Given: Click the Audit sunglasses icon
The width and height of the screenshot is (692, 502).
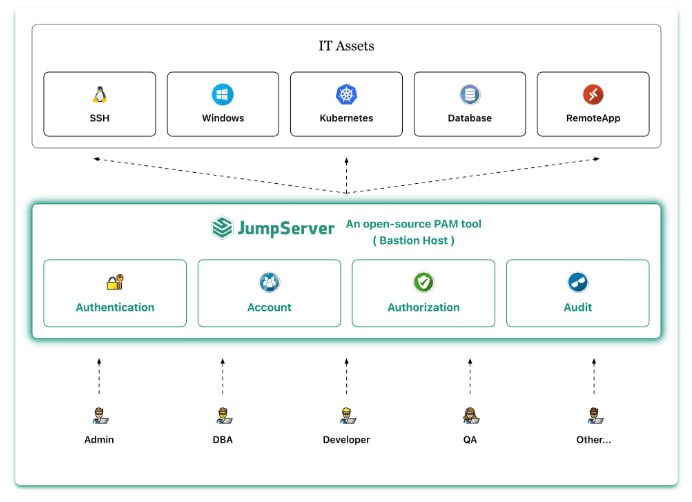Looking at the screenshot, I should (x=578, y=282).
